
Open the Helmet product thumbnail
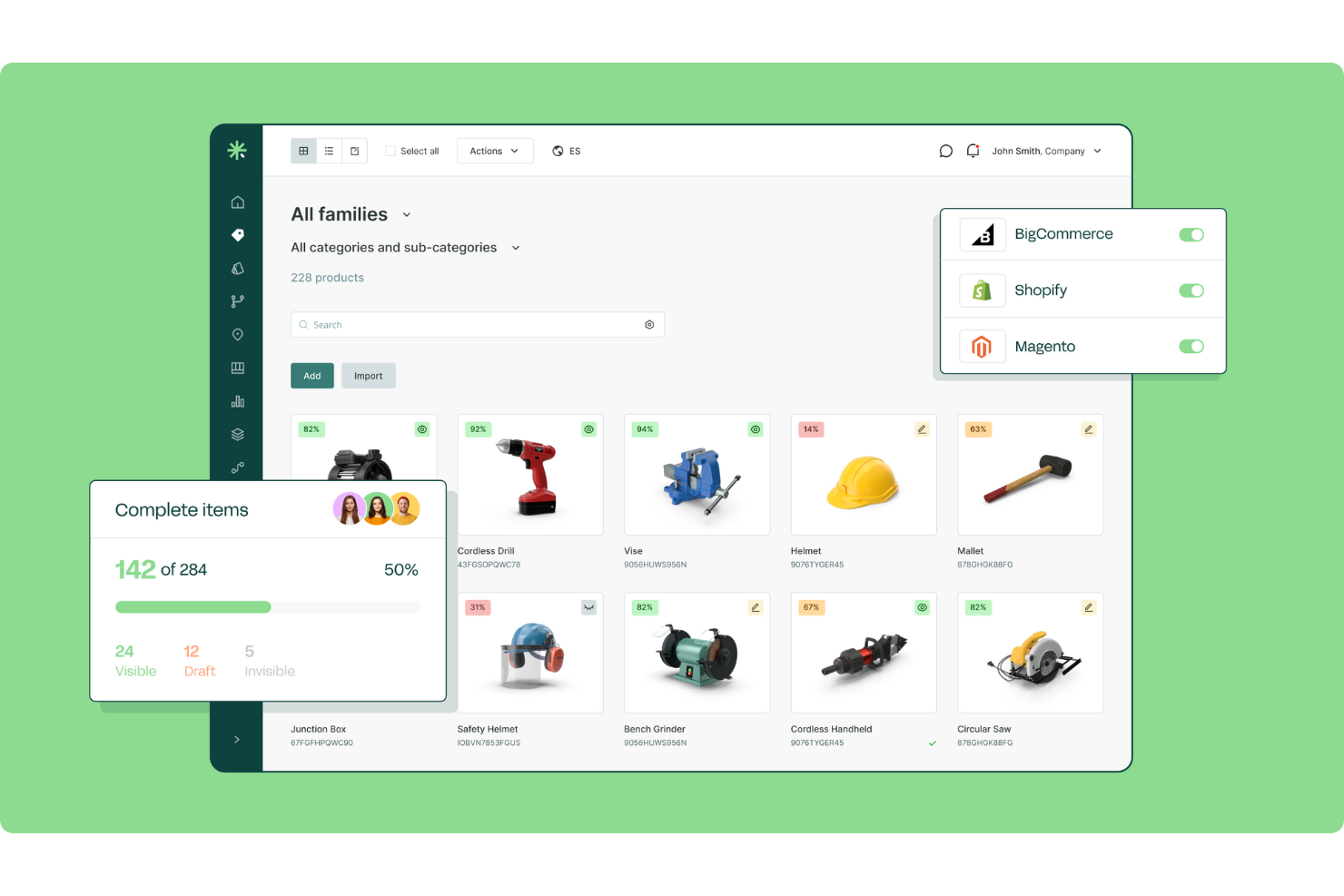864,475
